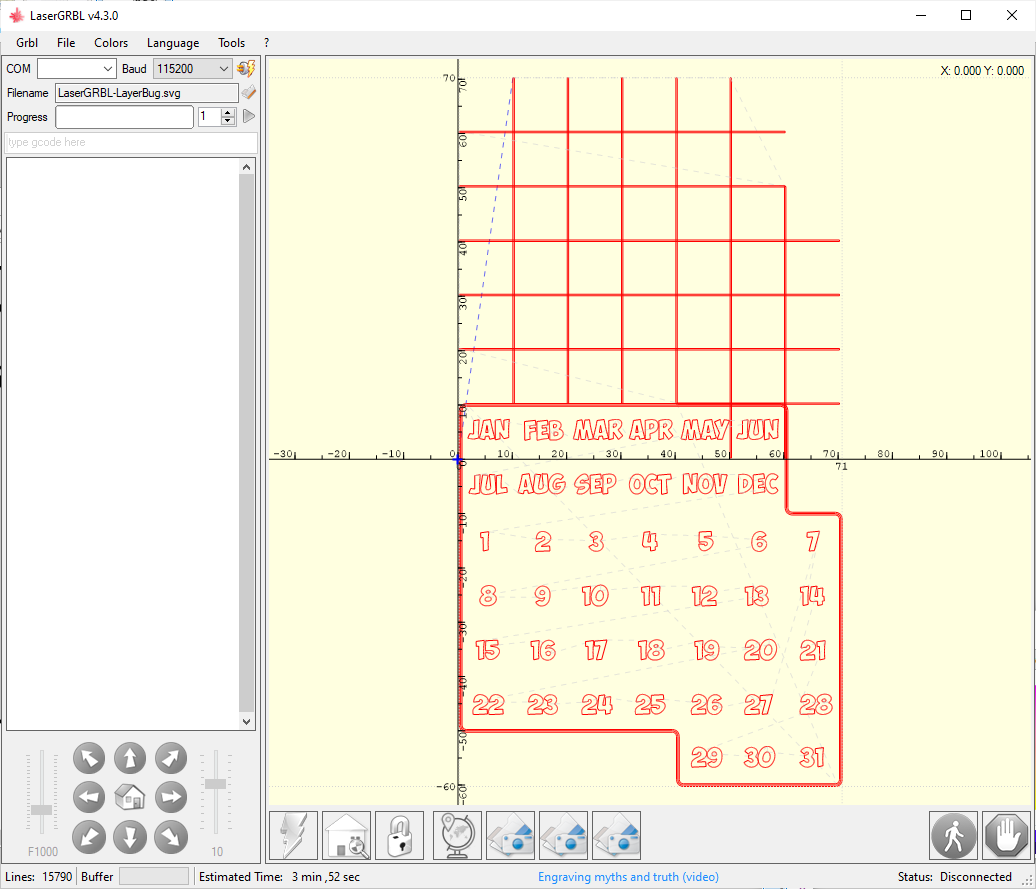1036x889 pixels.
Task: Click the Connect plug icon beside Baud
Action: tap(246, 69)
